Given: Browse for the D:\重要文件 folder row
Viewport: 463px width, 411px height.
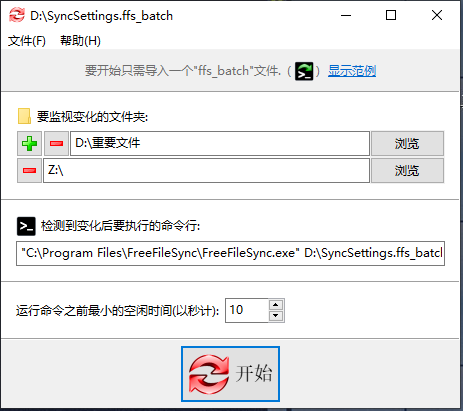Looking at the screenshot, I should (x=407, y=144).
